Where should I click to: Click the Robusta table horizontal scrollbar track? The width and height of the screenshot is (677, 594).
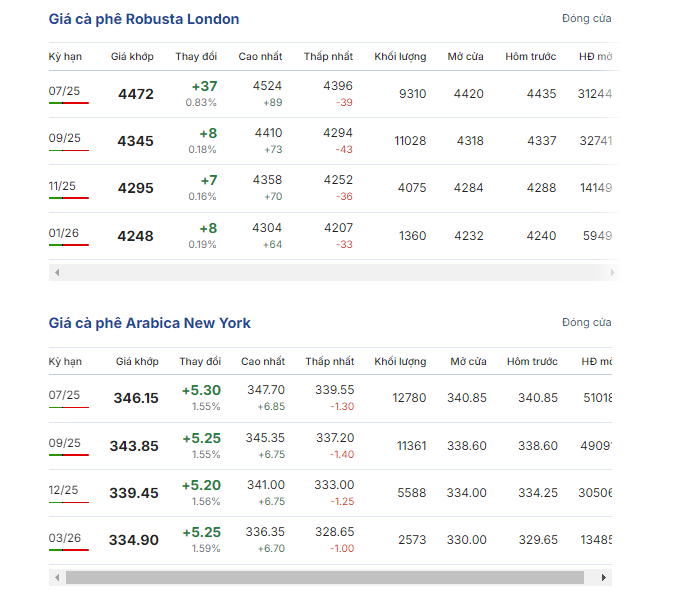click(330, 272)
